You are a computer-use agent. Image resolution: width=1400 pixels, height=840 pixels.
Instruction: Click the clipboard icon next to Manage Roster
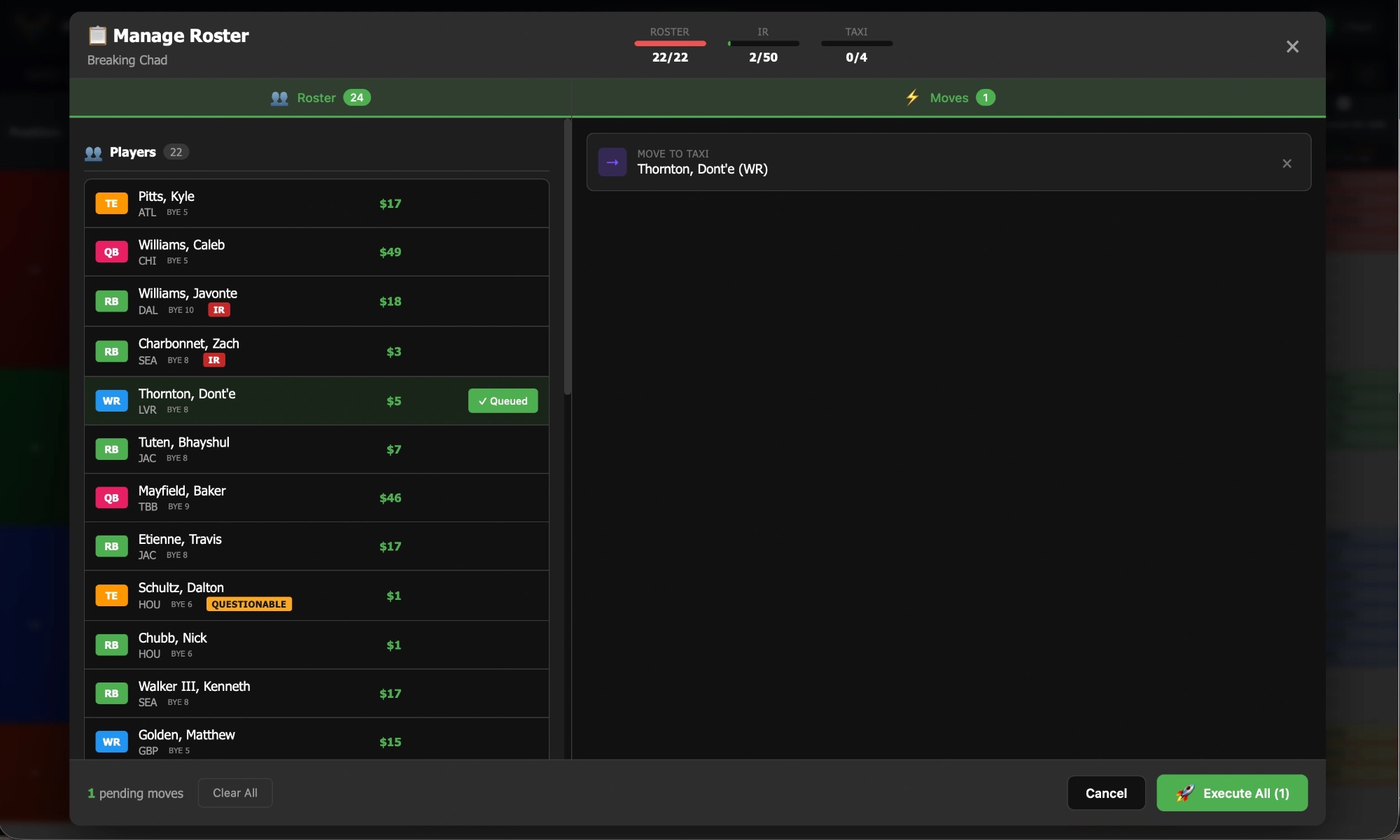97,36
